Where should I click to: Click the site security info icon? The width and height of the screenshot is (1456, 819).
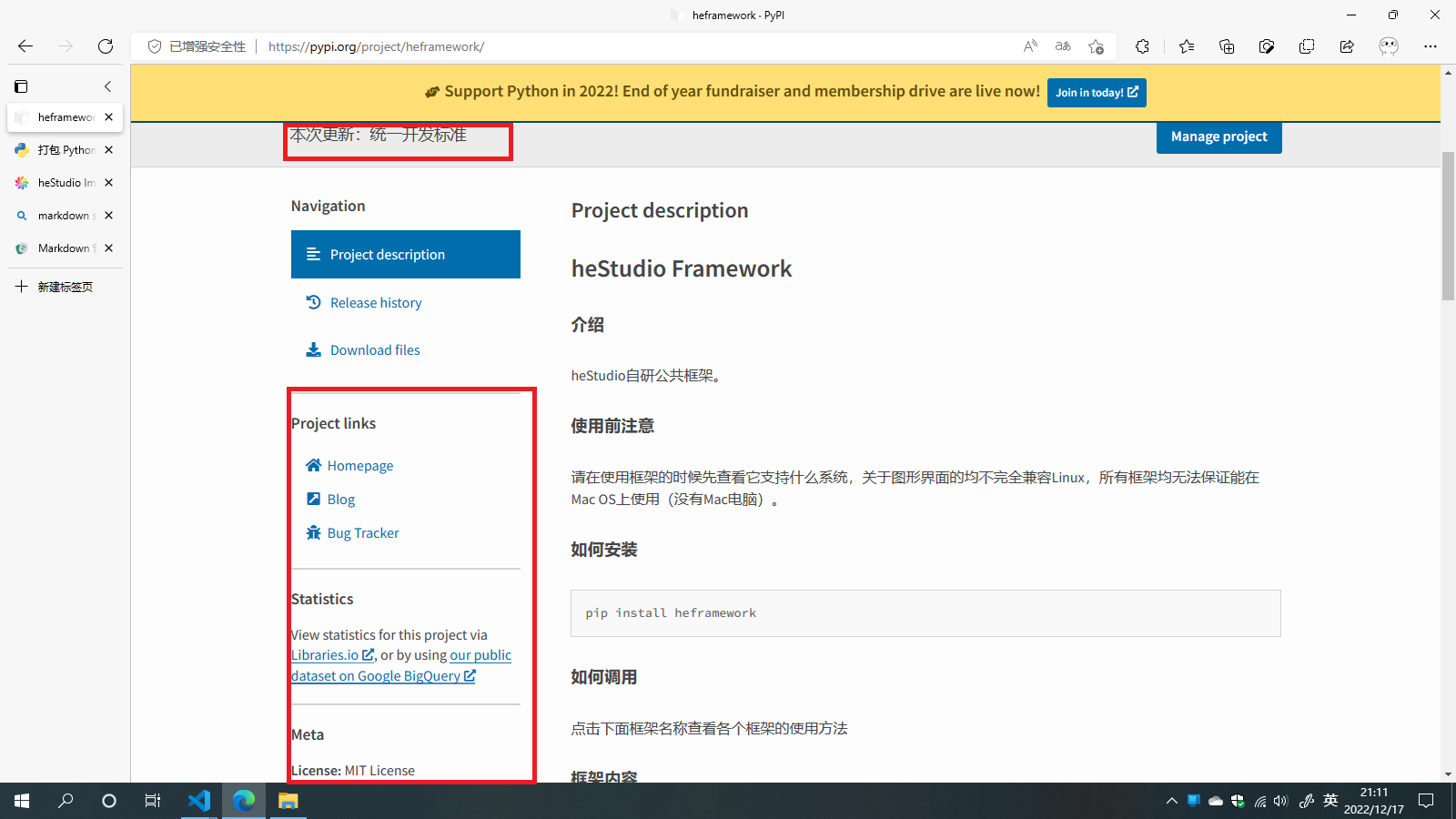tap(155, 46)
